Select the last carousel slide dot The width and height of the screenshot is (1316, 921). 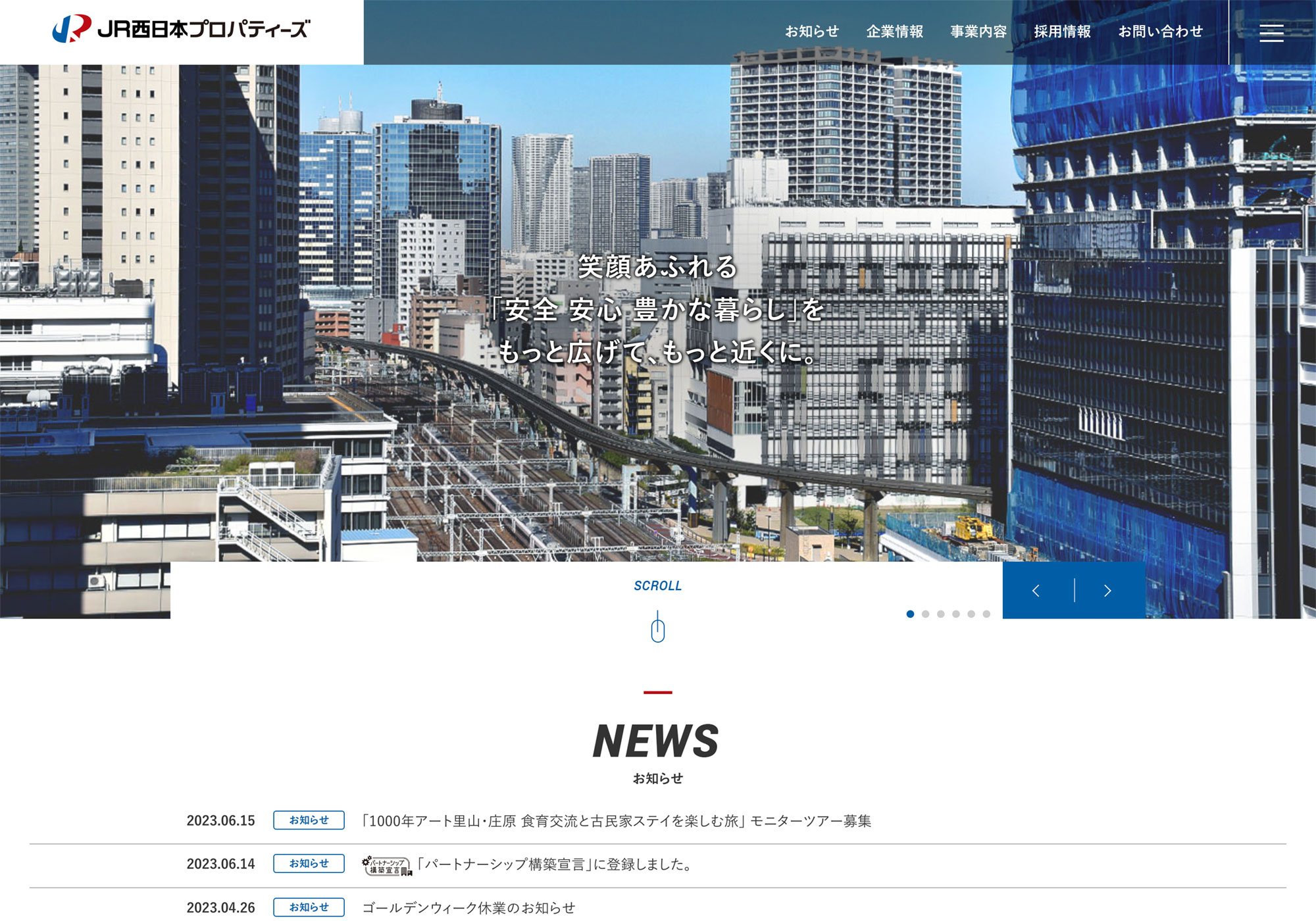pyautogui.click(x=986, y=614)
